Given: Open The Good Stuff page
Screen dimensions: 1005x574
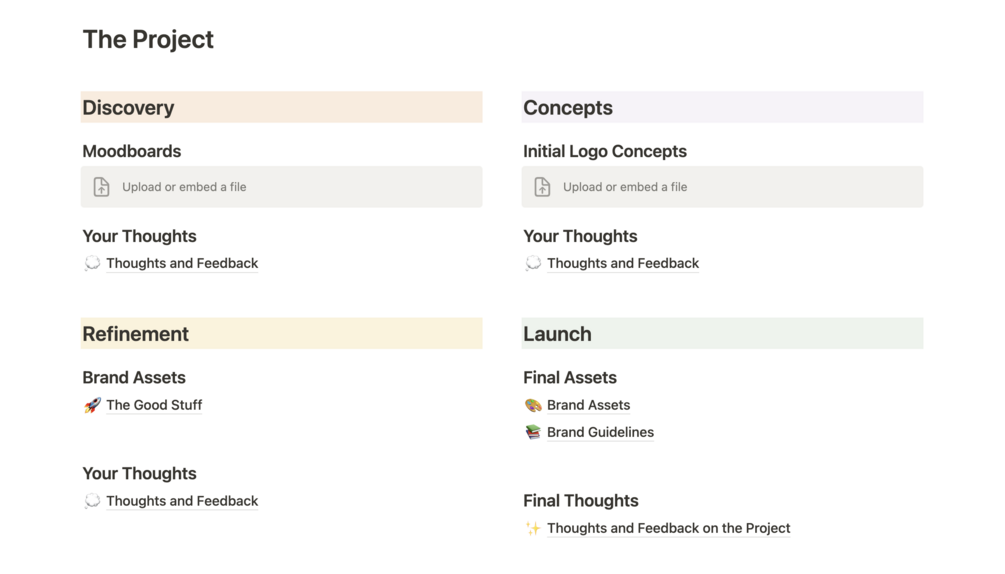Looking at the screenshot, I should tap(154, 406).
